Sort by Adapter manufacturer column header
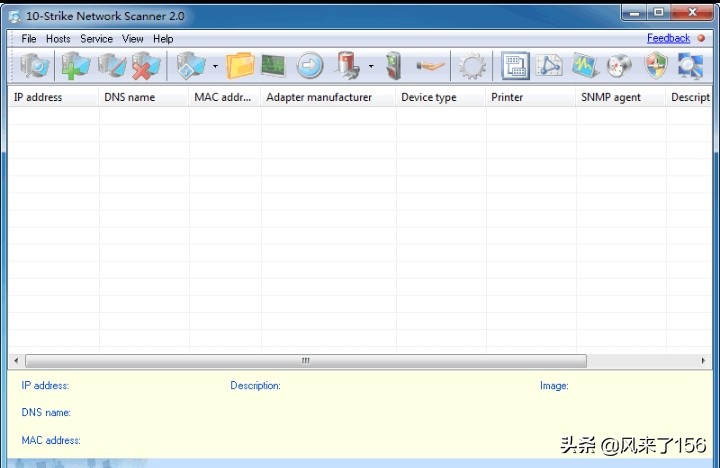The image size is (720, 468). coord(328,97)
